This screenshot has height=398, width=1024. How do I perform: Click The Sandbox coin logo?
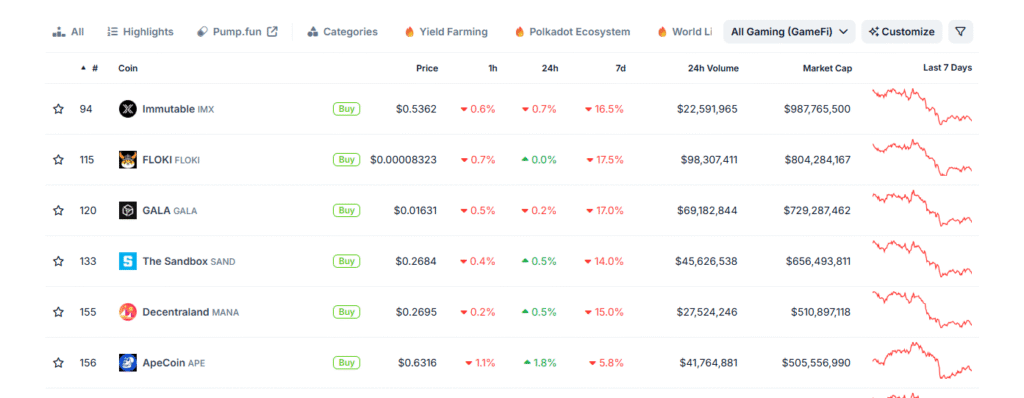point(128,261)
